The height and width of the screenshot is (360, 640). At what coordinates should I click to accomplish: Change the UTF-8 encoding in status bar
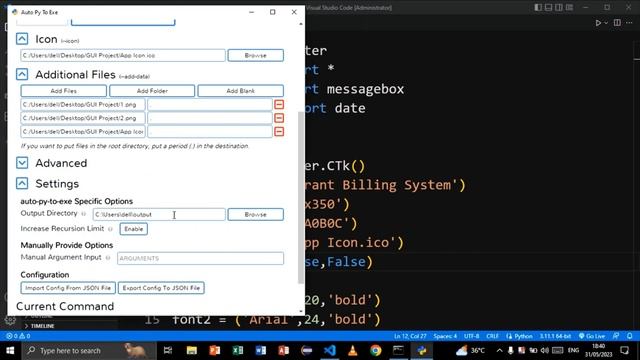pyautogui.click(x=471, y=336)
